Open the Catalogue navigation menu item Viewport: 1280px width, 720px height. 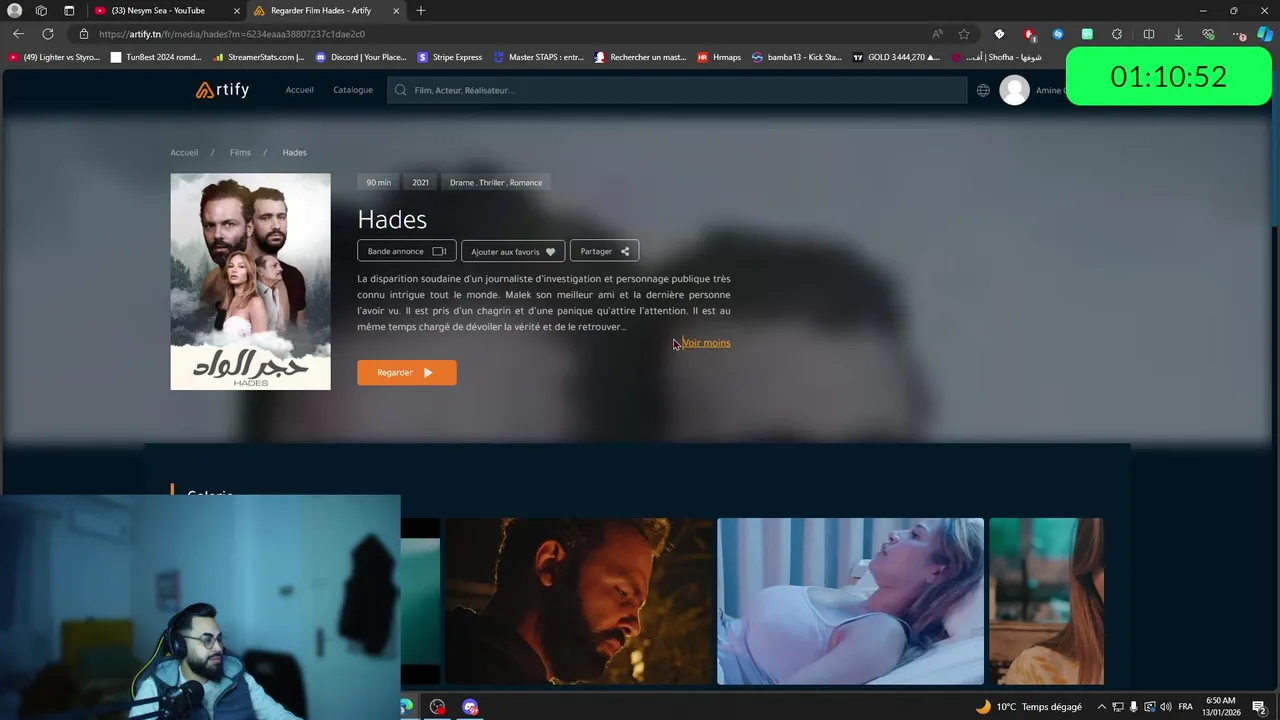pos(353,90)
